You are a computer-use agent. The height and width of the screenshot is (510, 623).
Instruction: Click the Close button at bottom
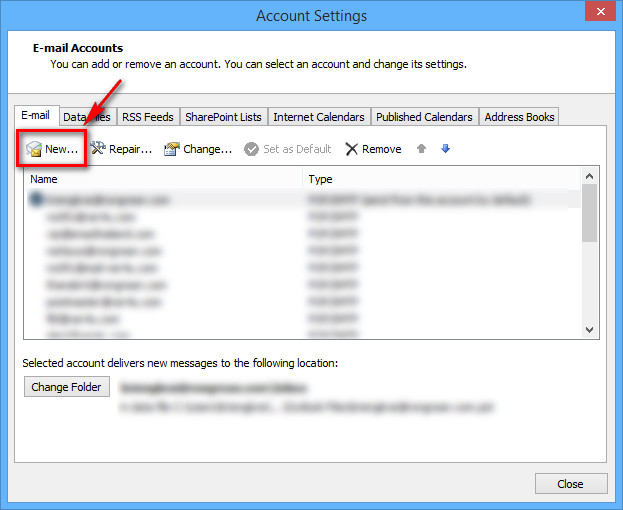571,483
